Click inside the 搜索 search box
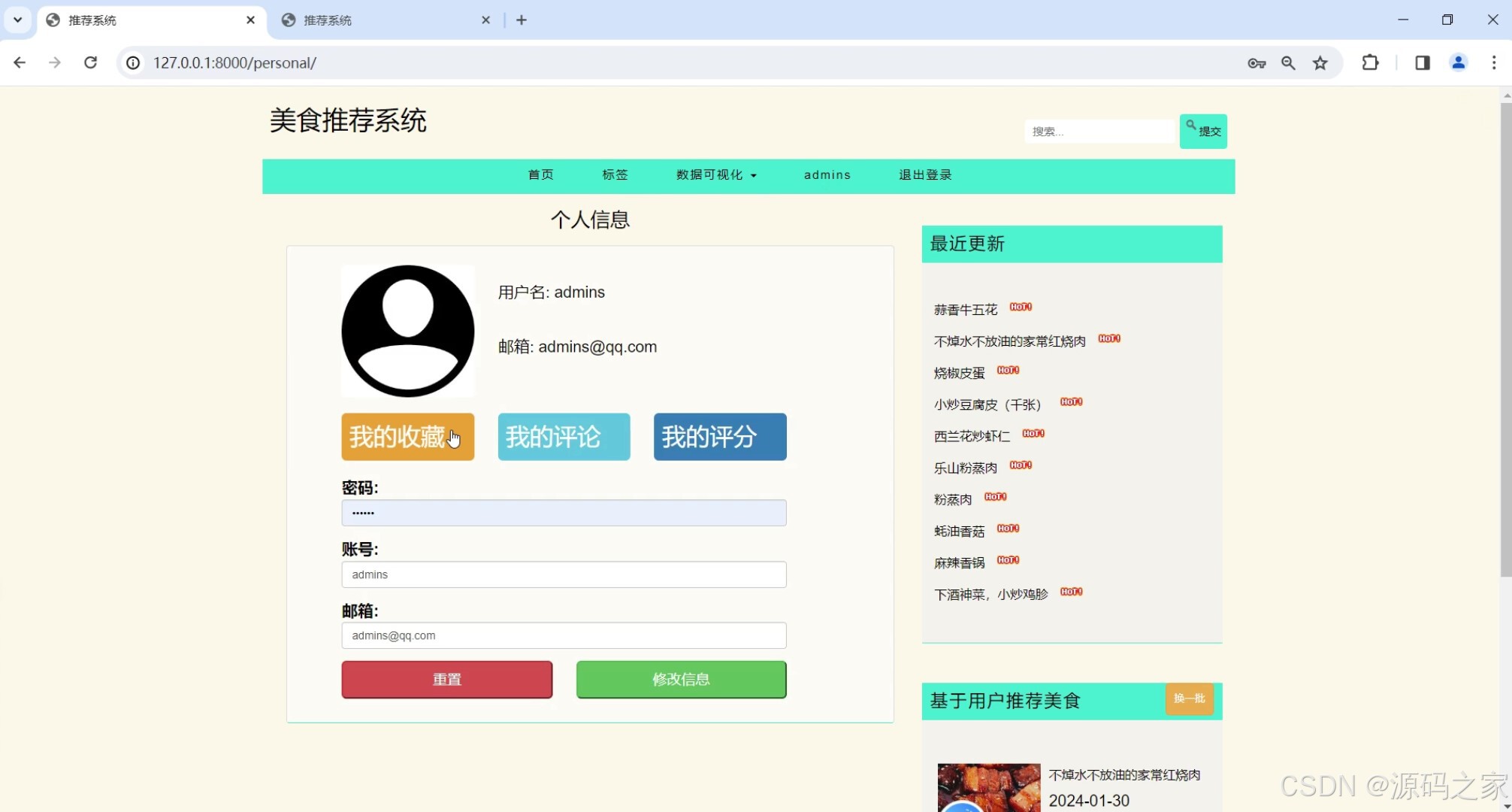 [x=1099, y=131]
